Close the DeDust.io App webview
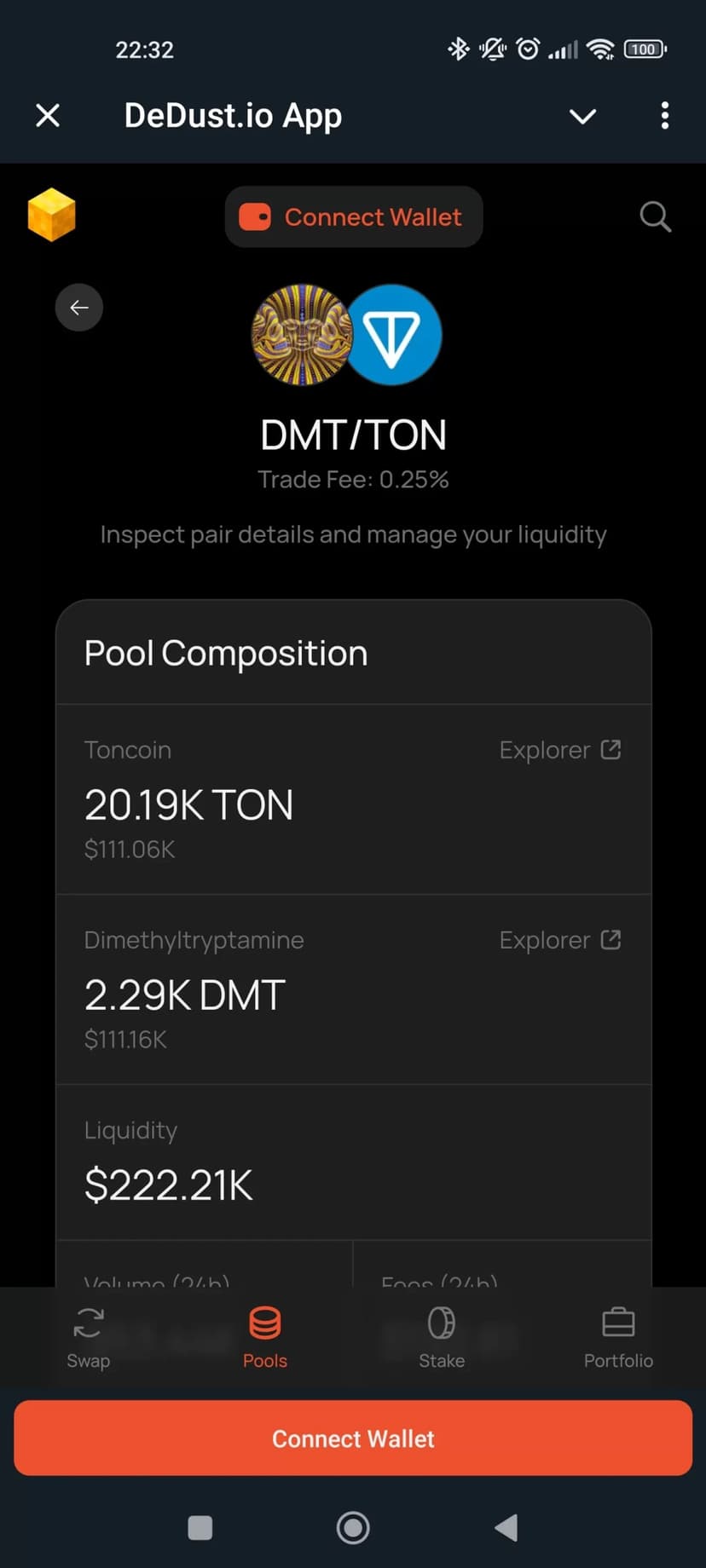Viewport: 706px width, 1568px height. (48, 116)
